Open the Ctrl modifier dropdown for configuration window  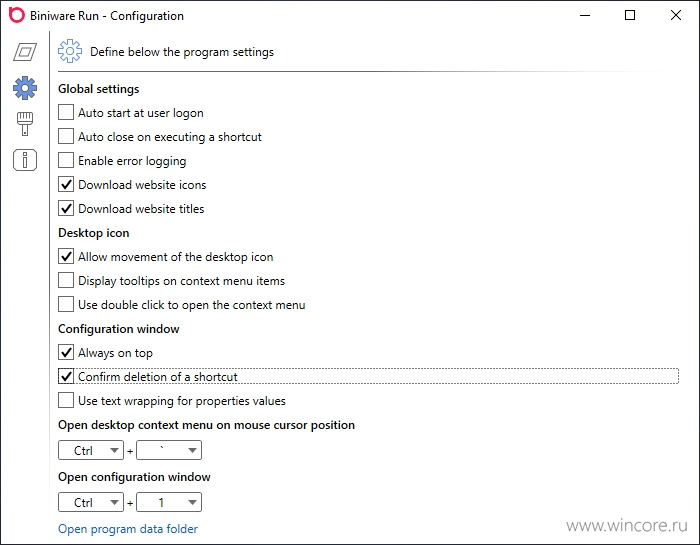[x=91, y=503]
